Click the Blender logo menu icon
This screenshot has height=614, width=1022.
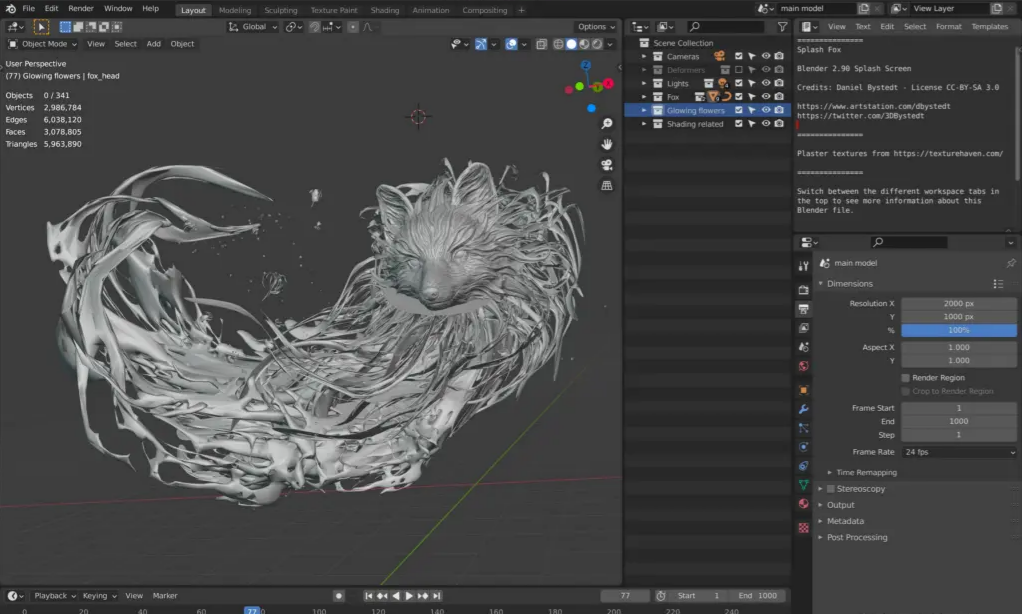(x=10, y=8)
